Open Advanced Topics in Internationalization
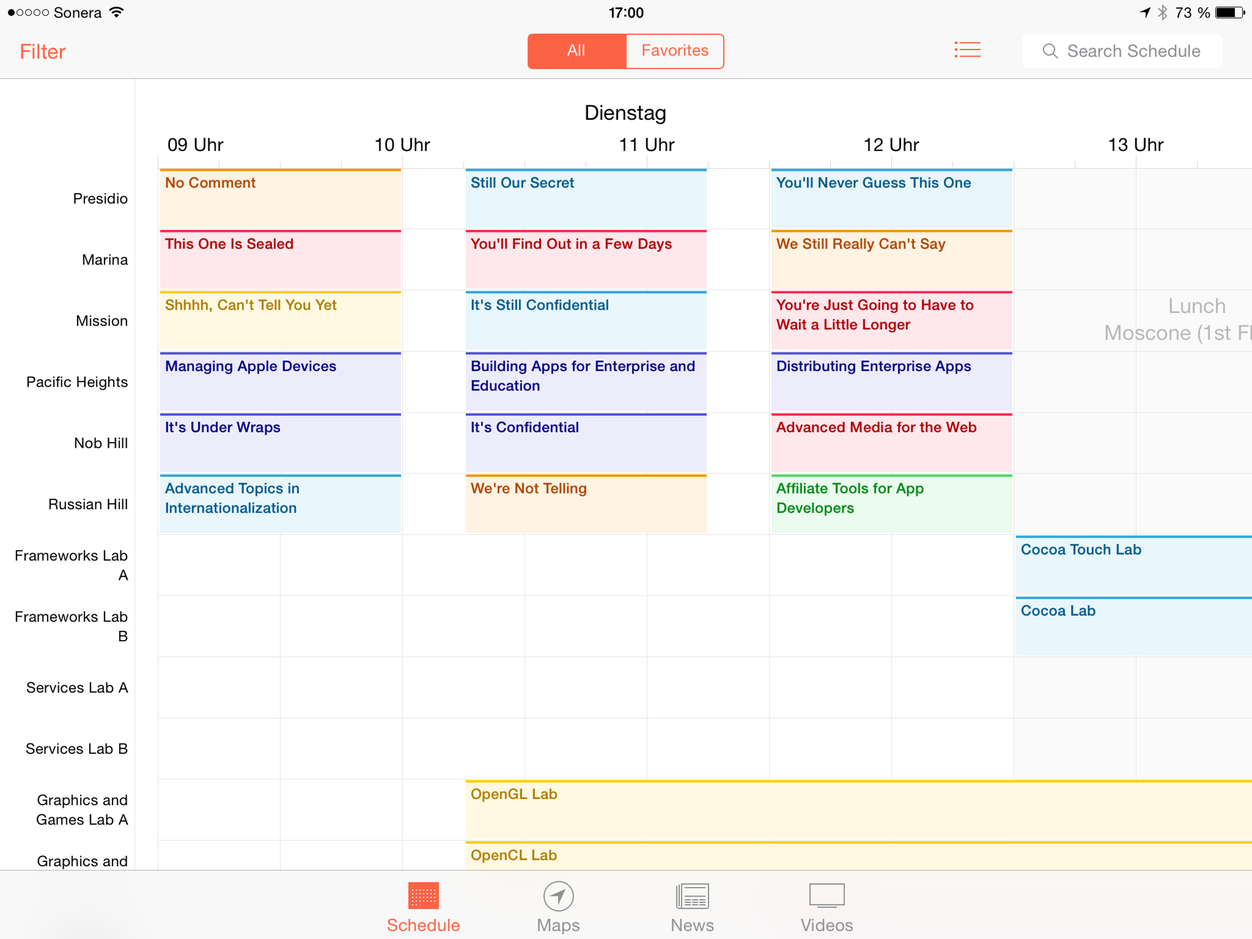 click(x=280, y=504)
